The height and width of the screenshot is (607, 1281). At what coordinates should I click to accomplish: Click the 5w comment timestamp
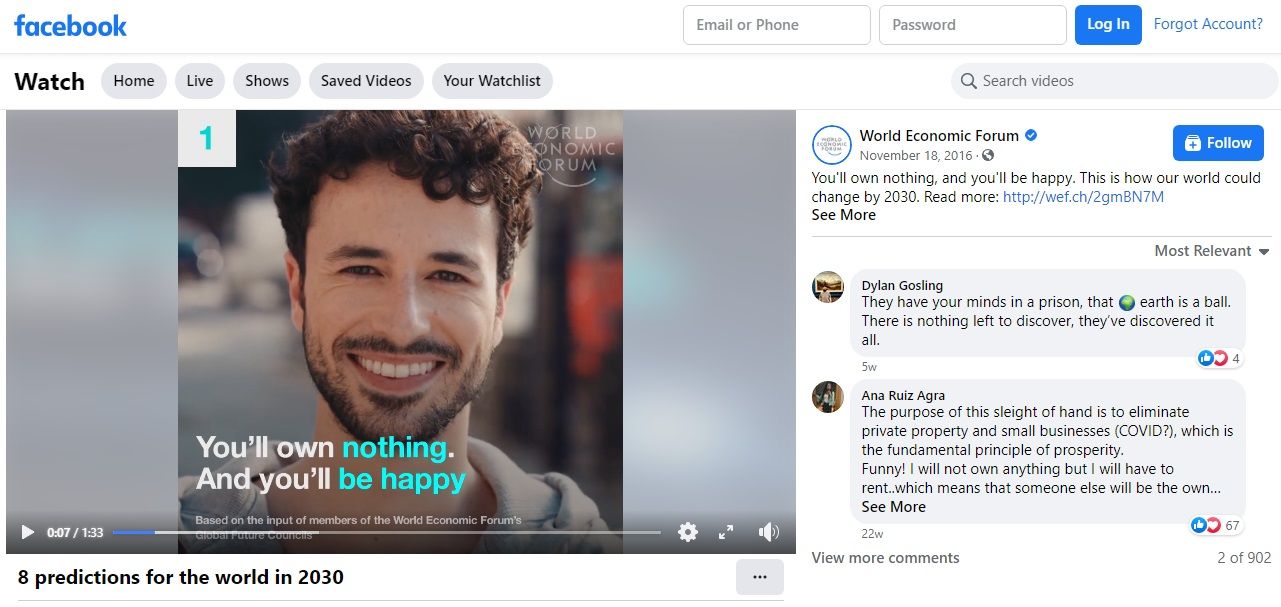coord(869,367)
